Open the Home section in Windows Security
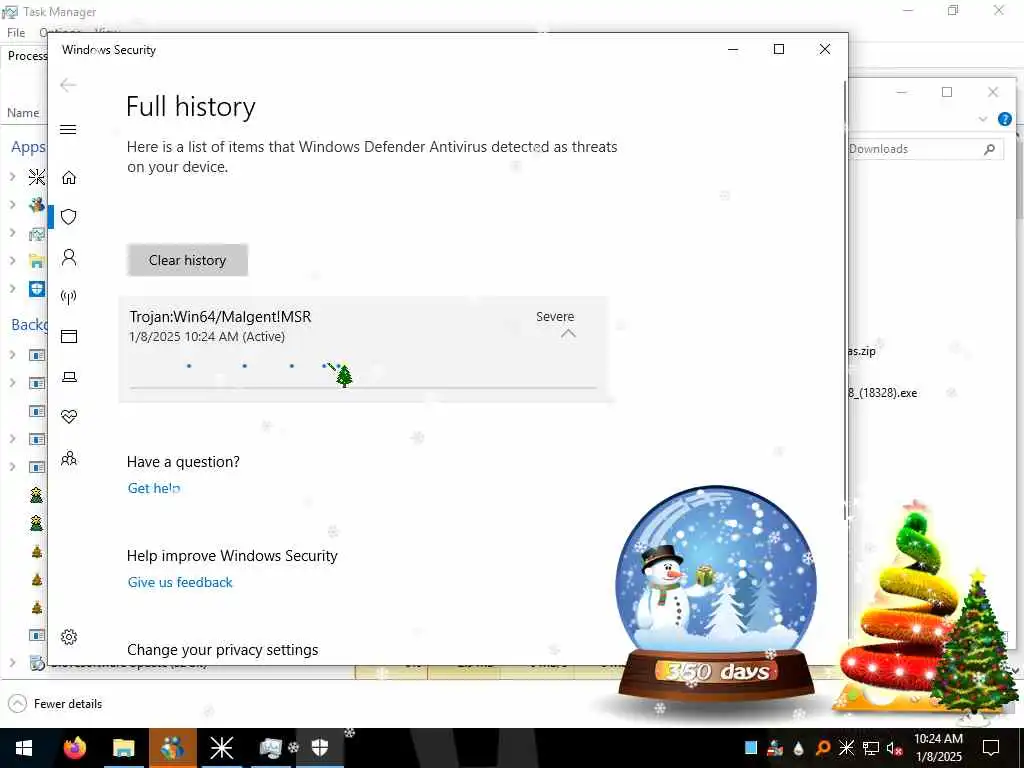1024x768 pixels. click(69, 178)
